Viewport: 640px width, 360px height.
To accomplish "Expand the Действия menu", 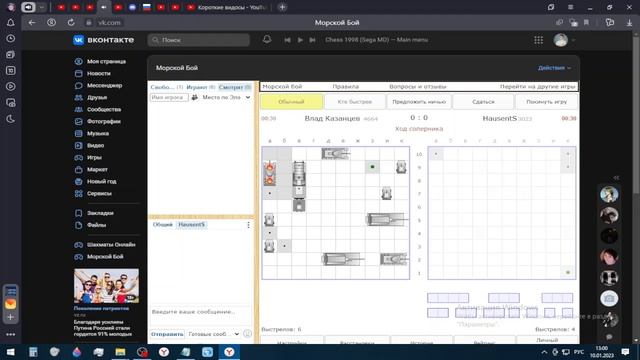I will [x=554, y=68].
